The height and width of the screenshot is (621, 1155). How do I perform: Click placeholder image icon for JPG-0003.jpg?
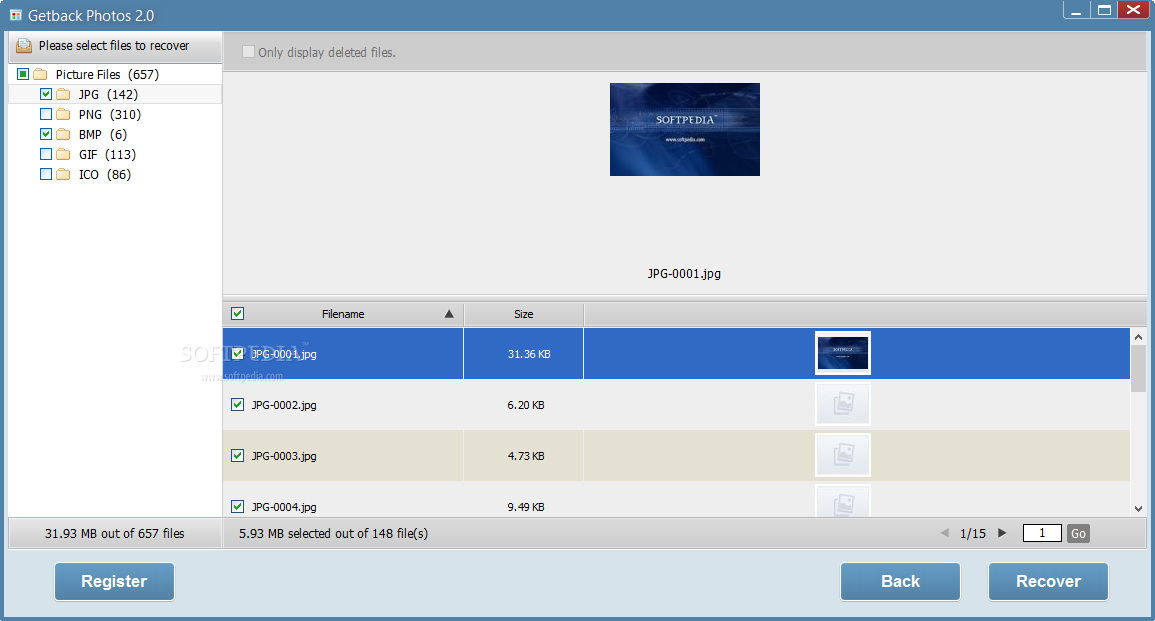tap(843, 455)
